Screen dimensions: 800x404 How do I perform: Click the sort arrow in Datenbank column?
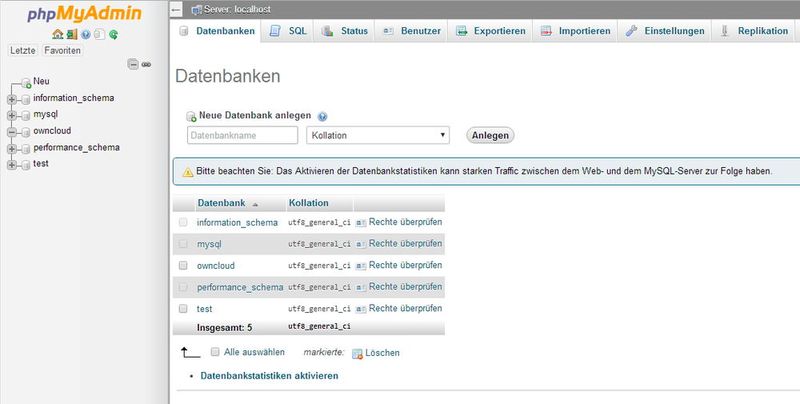tap(255, 205)
